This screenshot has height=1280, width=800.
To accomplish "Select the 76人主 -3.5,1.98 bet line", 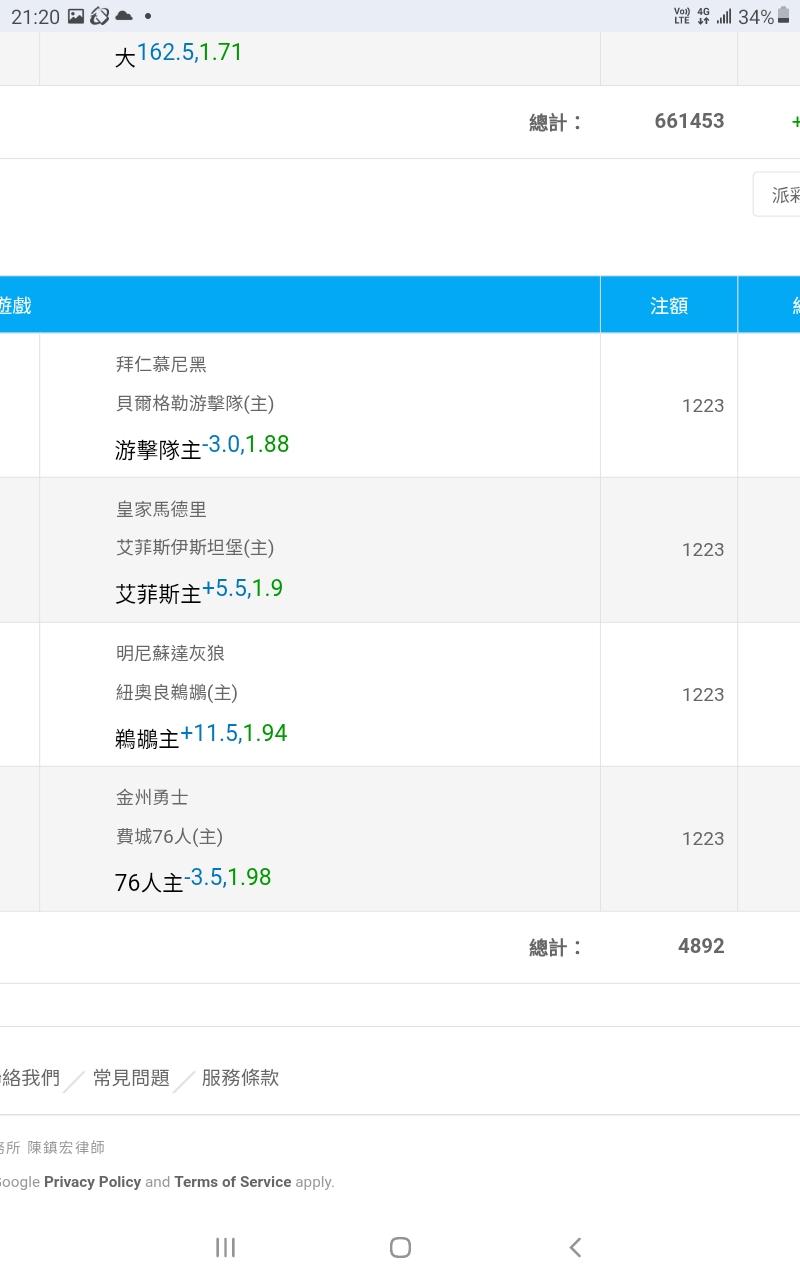I will pos(193,880).
